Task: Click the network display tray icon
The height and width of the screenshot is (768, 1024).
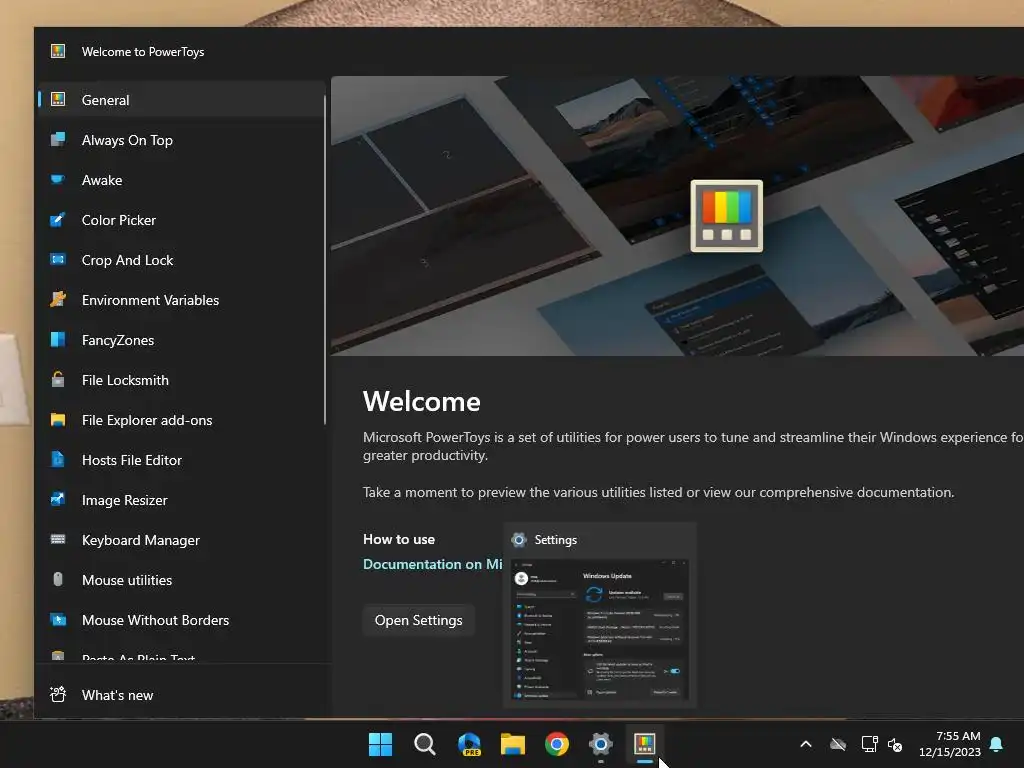Action: [x=869, y=744]
